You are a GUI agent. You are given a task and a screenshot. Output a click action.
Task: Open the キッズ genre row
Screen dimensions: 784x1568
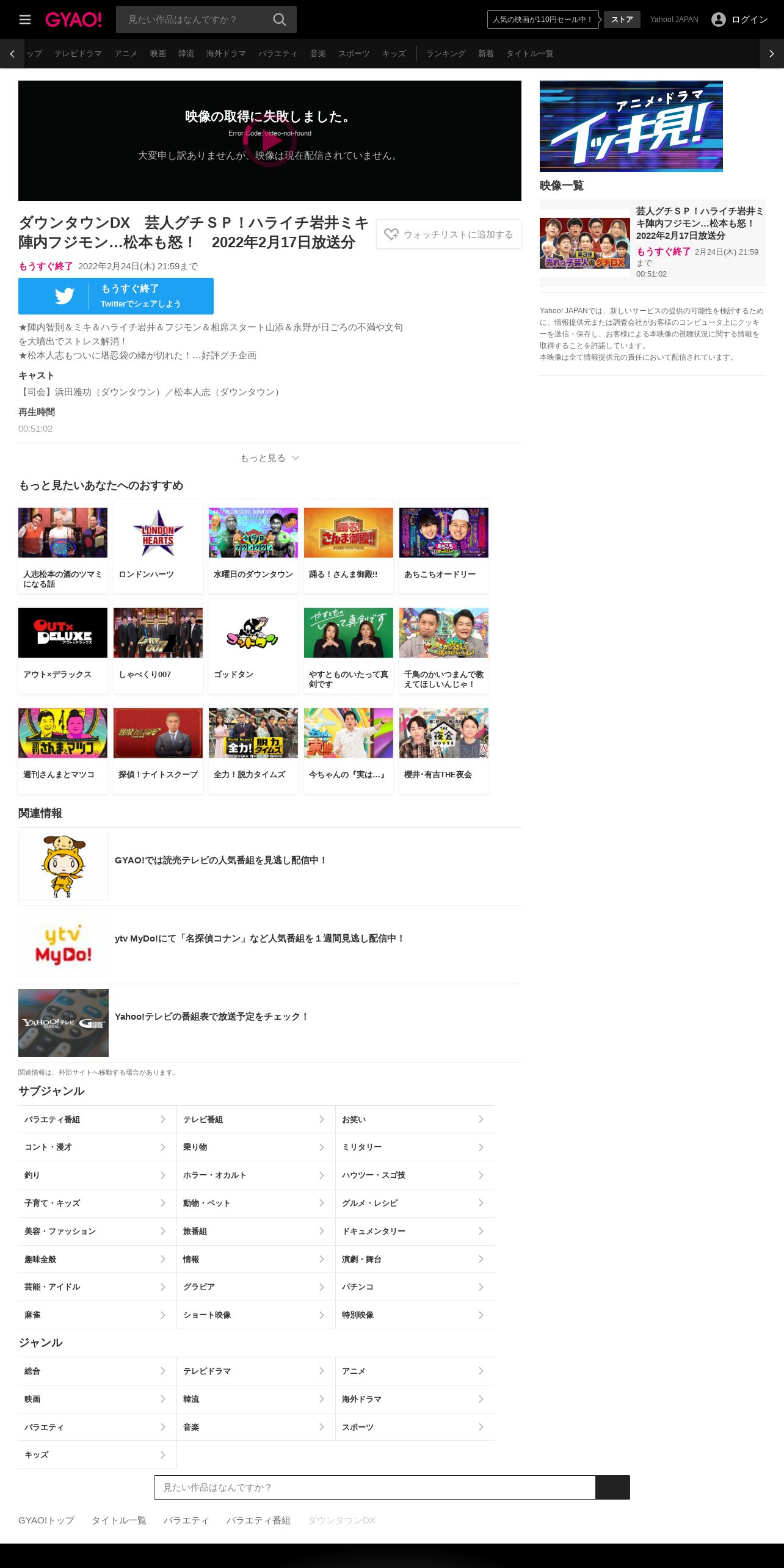coord(97,1455)
